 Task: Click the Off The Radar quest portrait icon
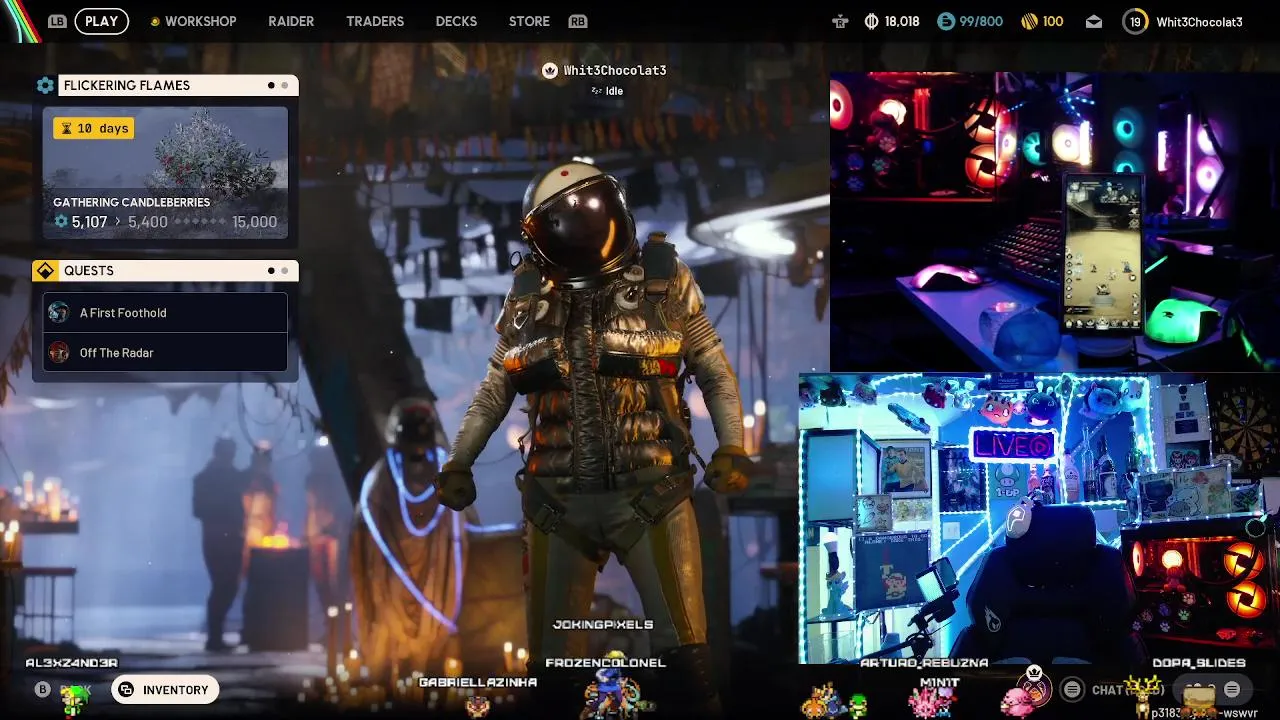point(59,352)
